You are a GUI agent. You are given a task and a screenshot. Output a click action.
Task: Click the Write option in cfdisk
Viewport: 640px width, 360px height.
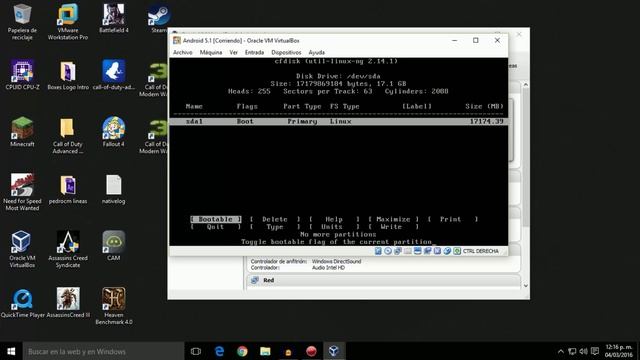coord(393,227)
